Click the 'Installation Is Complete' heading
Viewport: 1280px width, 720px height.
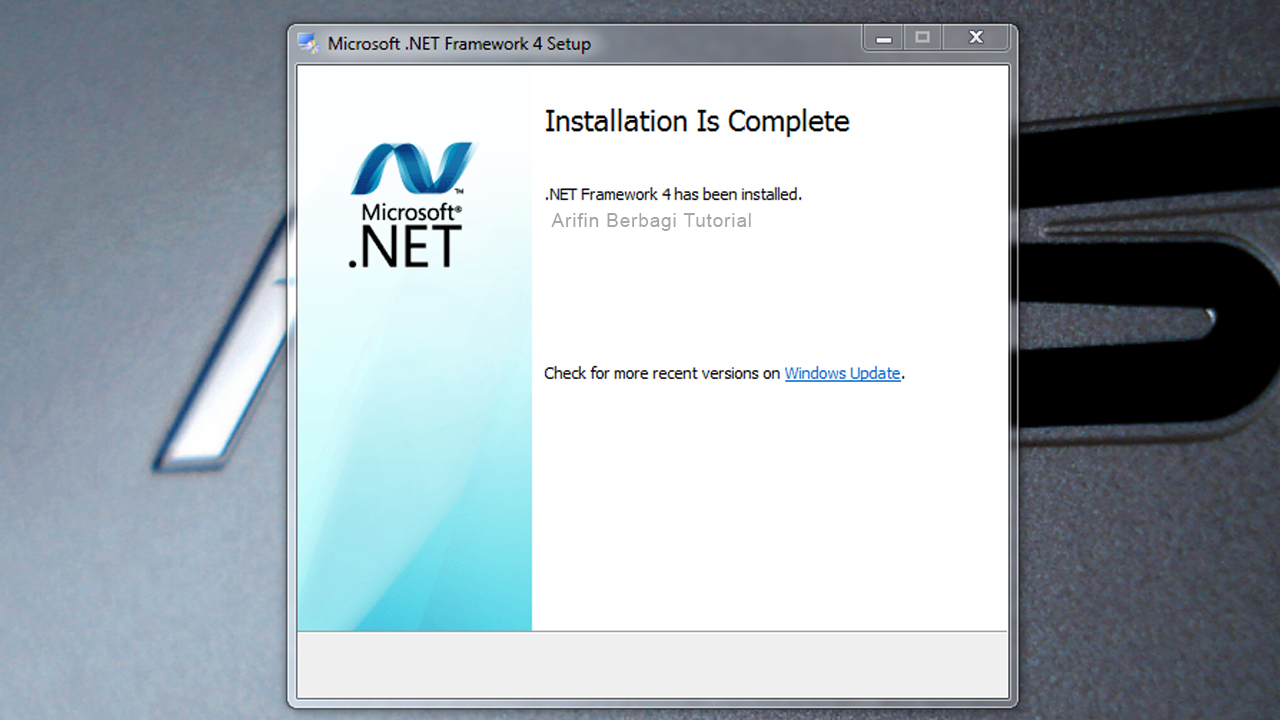tap(697, 121)
